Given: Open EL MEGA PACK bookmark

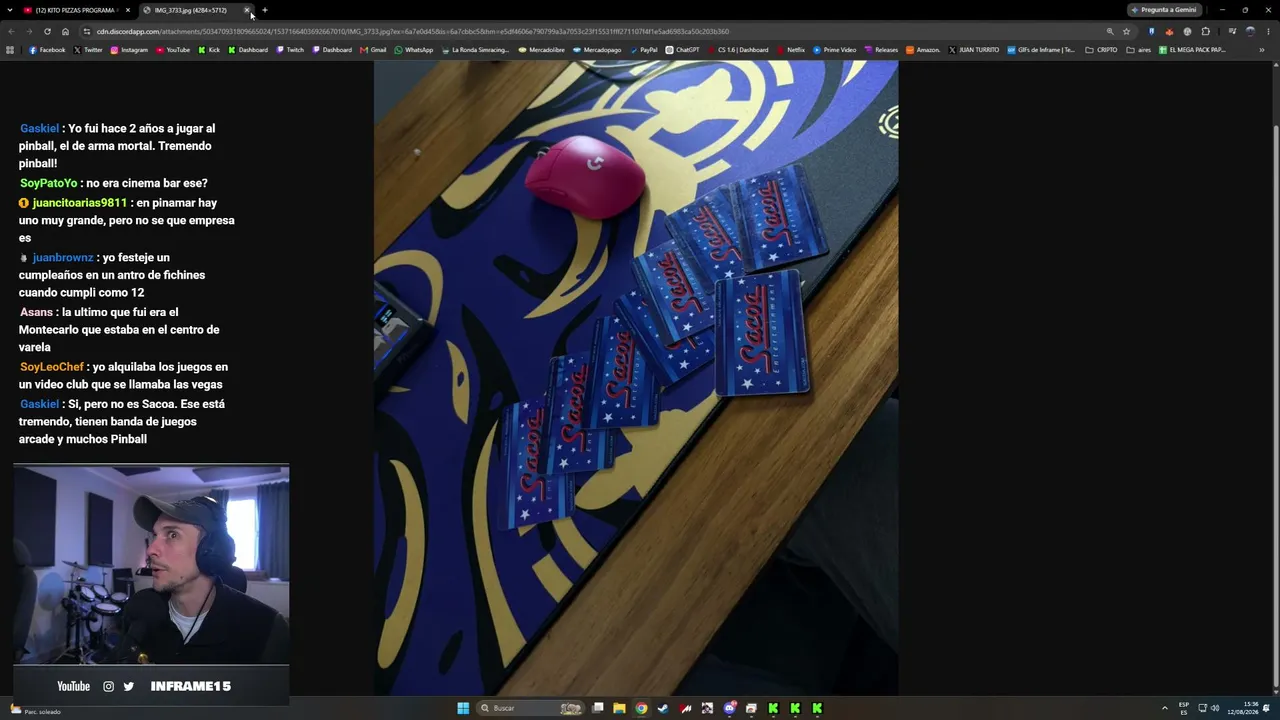Looking at the screenshot, I should click(x=1192, y=50).
